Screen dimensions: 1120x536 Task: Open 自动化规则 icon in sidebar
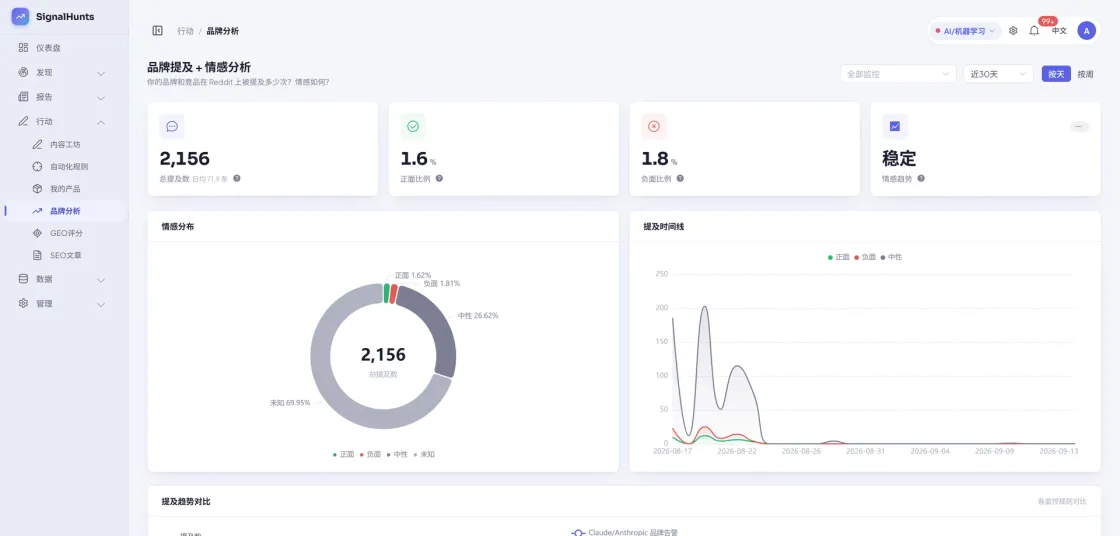tap(37, 167)
